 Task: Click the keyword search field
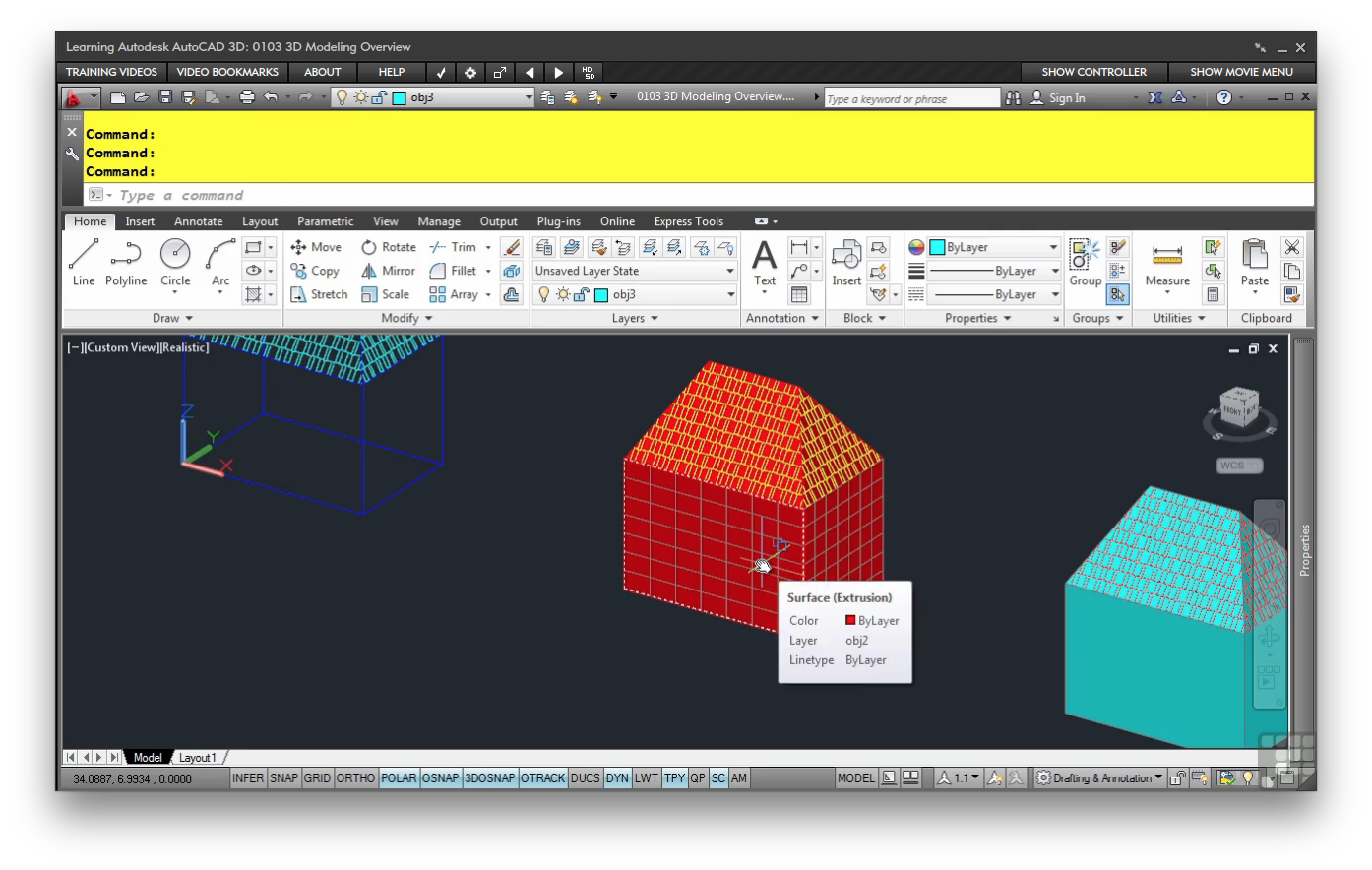[911, 98]
